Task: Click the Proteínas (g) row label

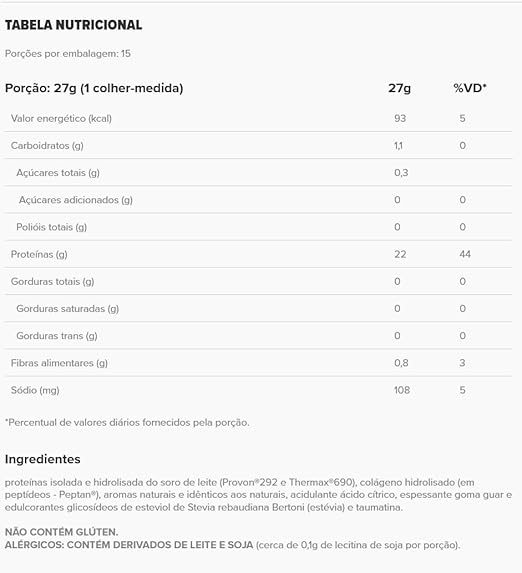Action: [x=39, y=254]
